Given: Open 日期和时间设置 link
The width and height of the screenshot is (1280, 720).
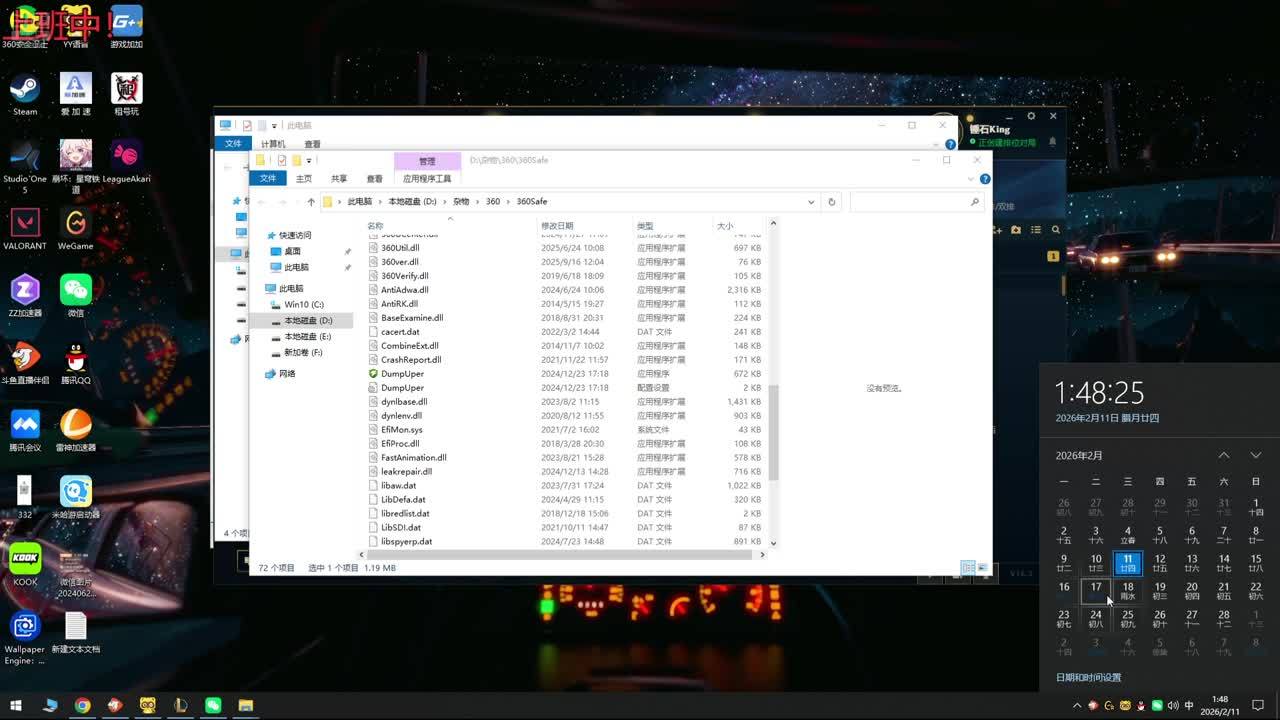Looking at the screenshot, I should [1088, 677].
